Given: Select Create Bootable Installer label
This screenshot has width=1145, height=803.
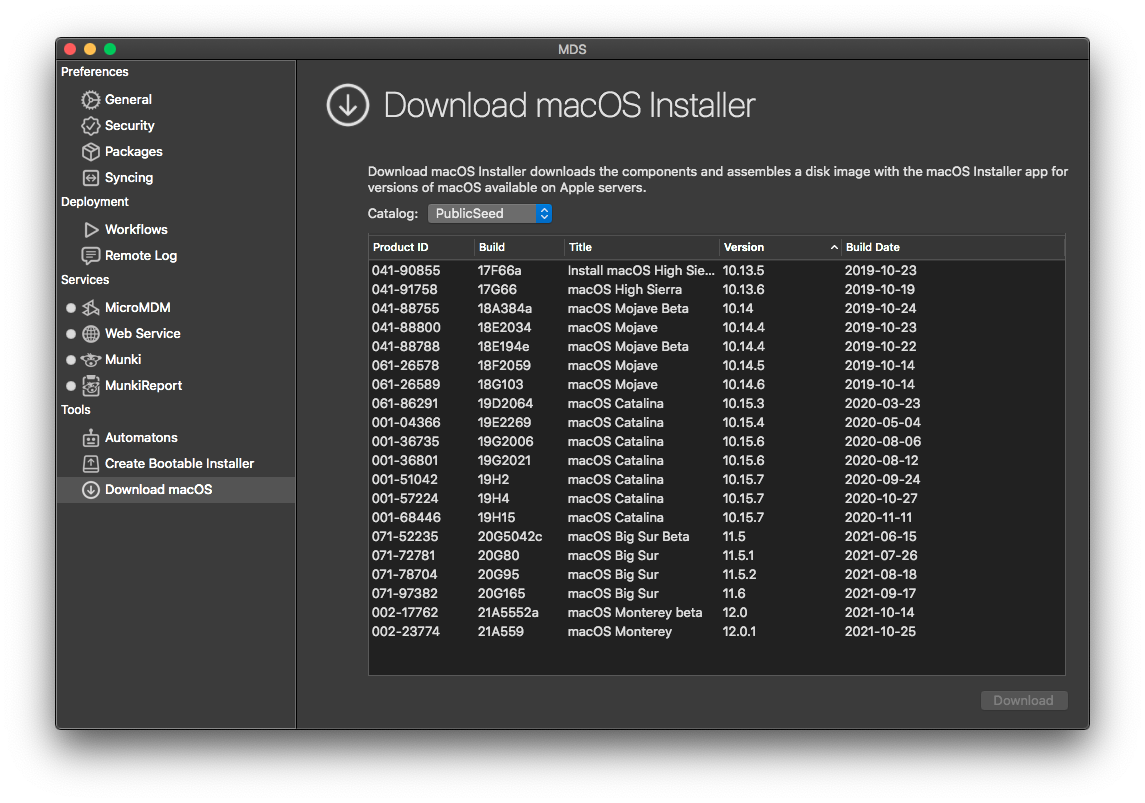Looking at the screenshot, I should point(179,464).
